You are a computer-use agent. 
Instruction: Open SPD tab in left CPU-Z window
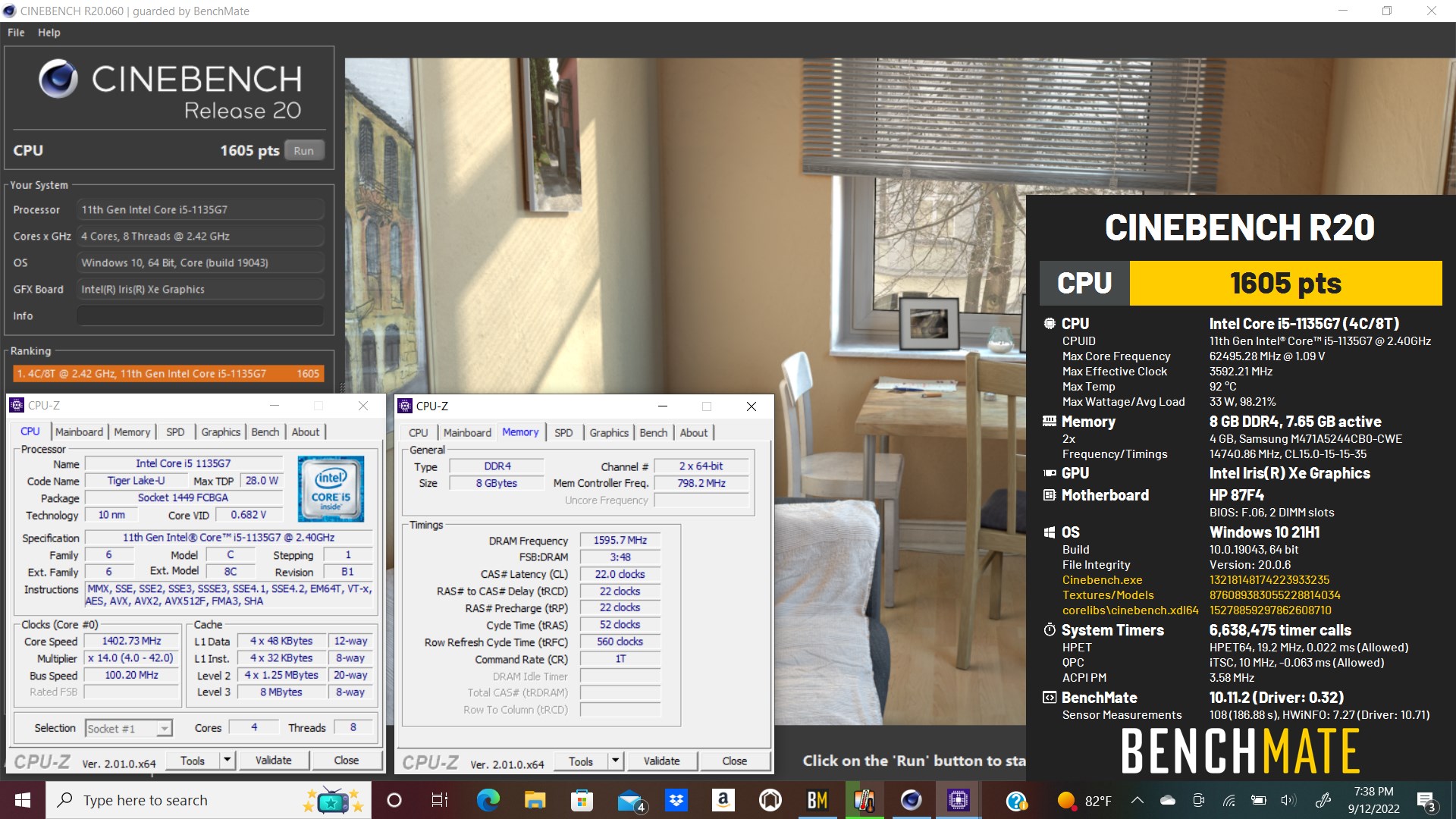(175, 431)
